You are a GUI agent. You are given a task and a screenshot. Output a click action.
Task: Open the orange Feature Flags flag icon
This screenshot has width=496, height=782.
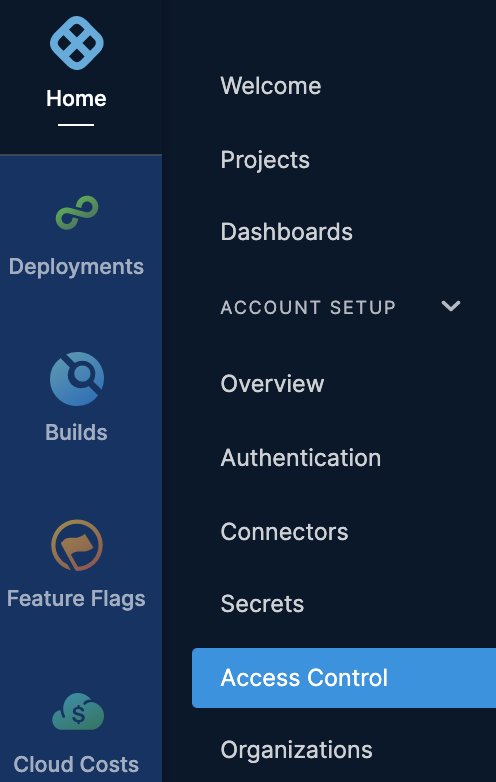(x=77, y=545)
